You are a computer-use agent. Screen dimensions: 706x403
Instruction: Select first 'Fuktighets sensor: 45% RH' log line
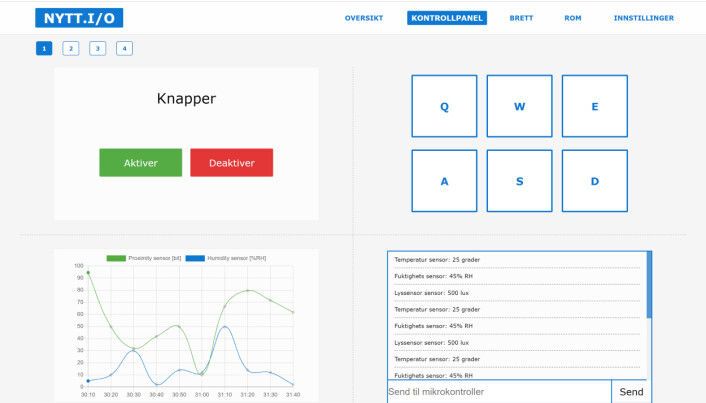[x=434, y=276]
